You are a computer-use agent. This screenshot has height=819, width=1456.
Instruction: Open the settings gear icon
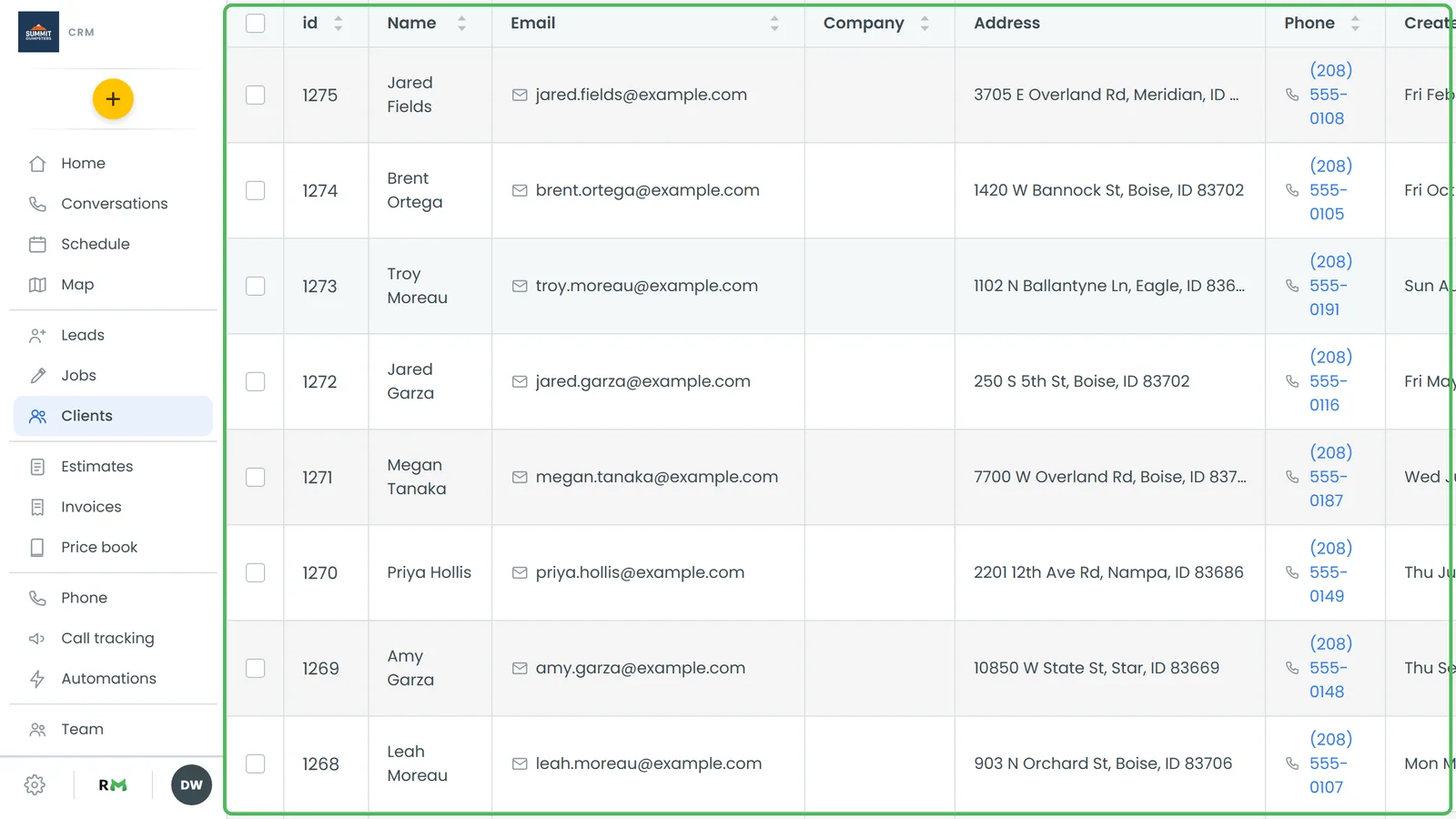(35, 785)
